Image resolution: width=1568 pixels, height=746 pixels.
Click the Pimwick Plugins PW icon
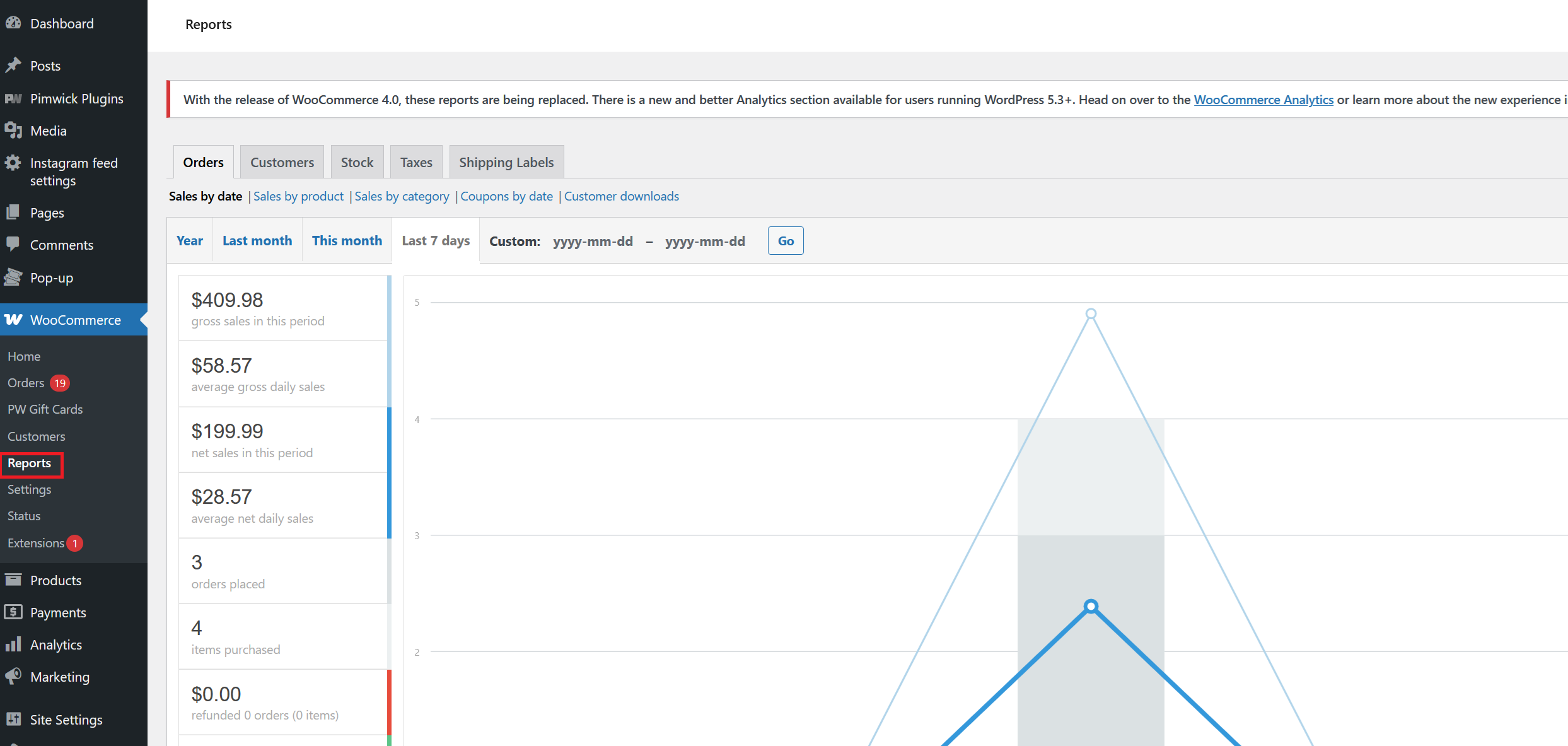pyautogui.click(x=13, y=98)
